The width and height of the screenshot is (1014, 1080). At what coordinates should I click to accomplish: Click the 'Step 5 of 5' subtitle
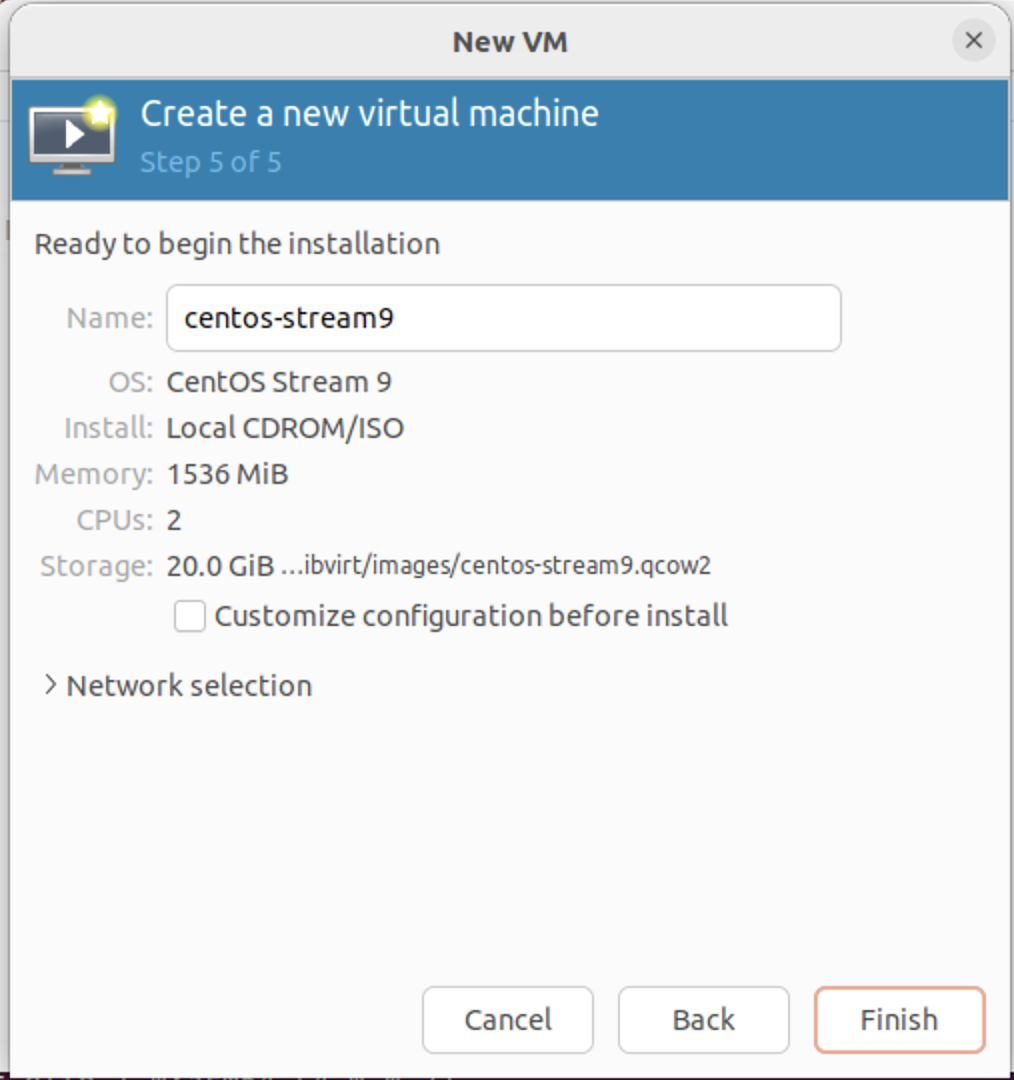(211, 163)
